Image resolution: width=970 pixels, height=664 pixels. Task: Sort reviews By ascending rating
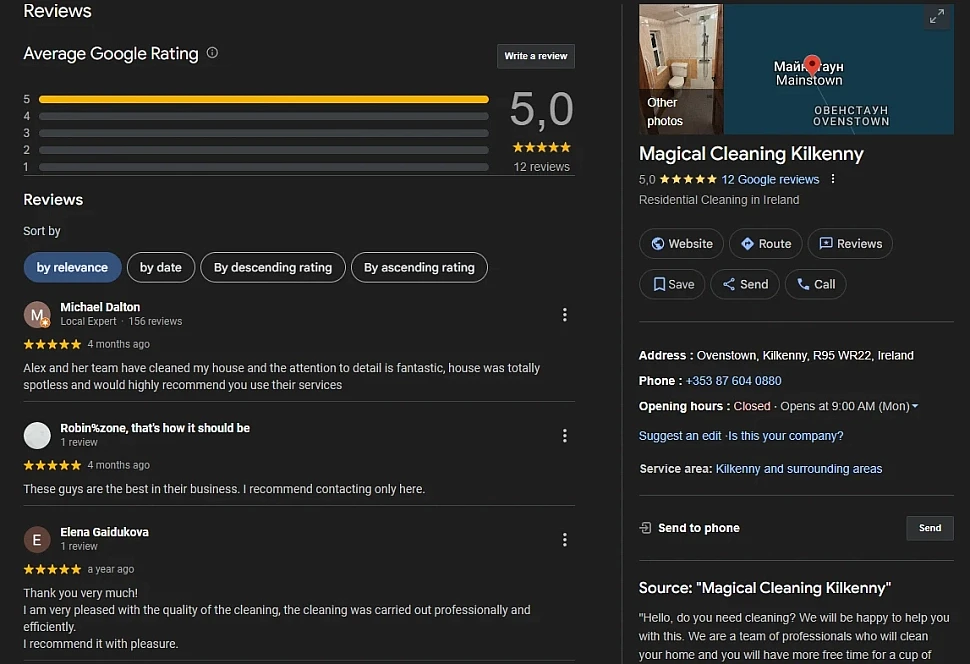click(419, 267)
